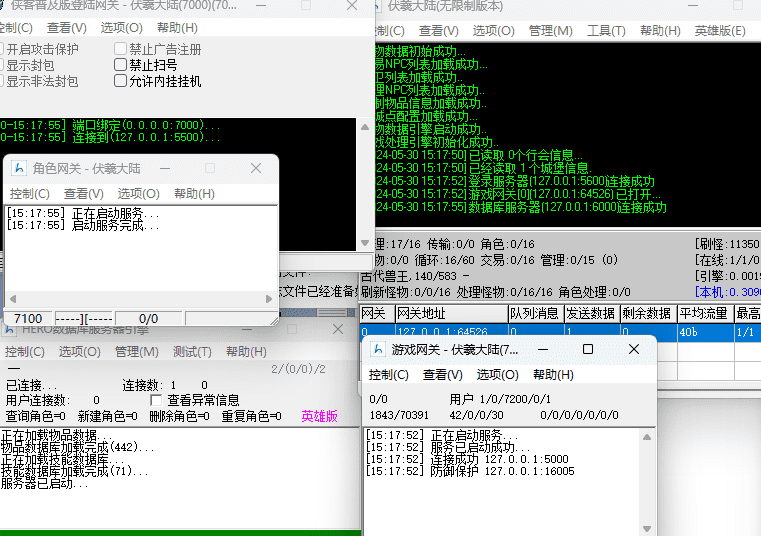Click the 游戏网关 window title icon
The height and width of the screenshot is (536, 761).
pyautogui.click(x=377, y=350)
